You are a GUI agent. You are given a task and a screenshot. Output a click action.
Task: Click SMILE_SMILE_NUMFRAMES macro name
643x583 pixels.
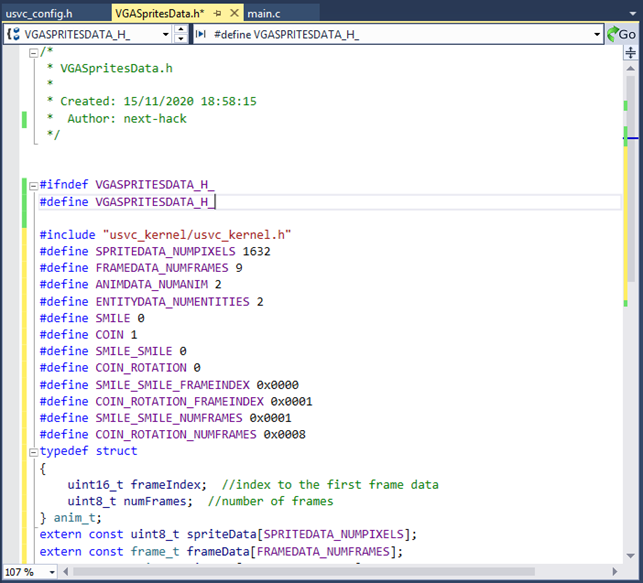click(x=169, y=418)
